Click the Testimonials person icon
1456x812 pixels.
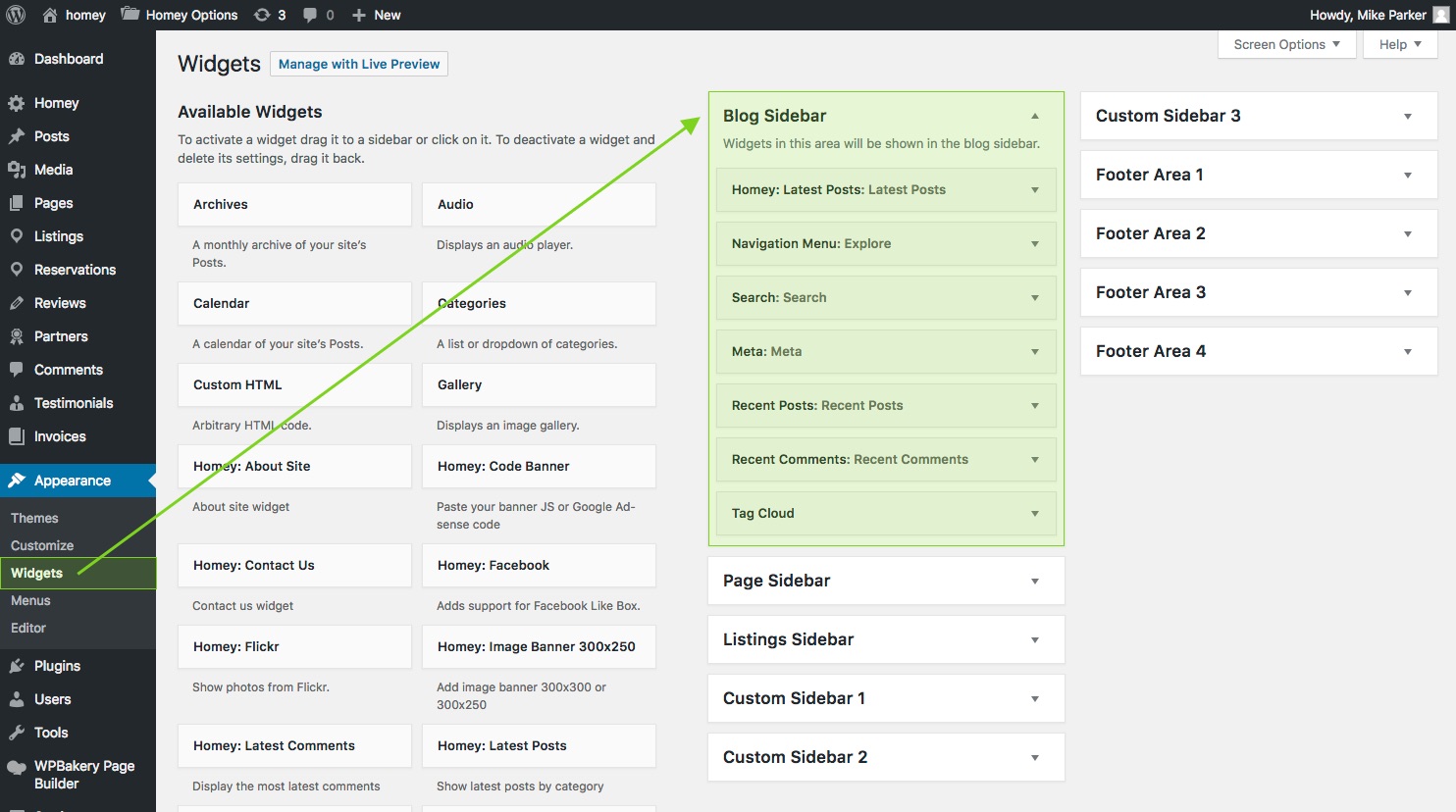click(x=17, y=403)
